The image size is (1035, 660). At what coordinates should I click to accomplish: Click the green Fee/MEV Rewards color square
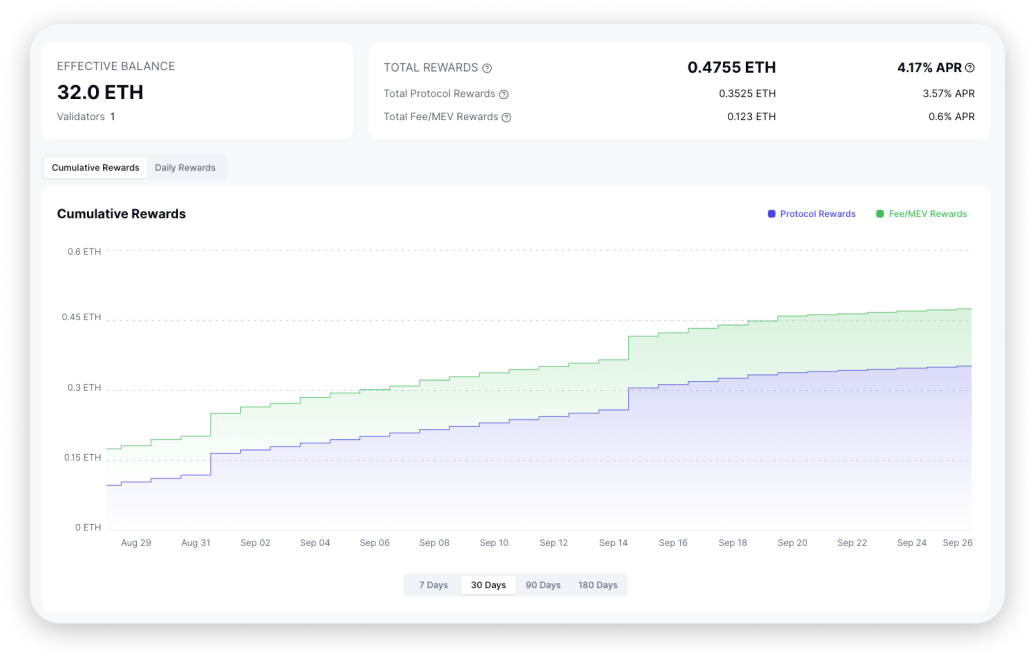point(880,214)
